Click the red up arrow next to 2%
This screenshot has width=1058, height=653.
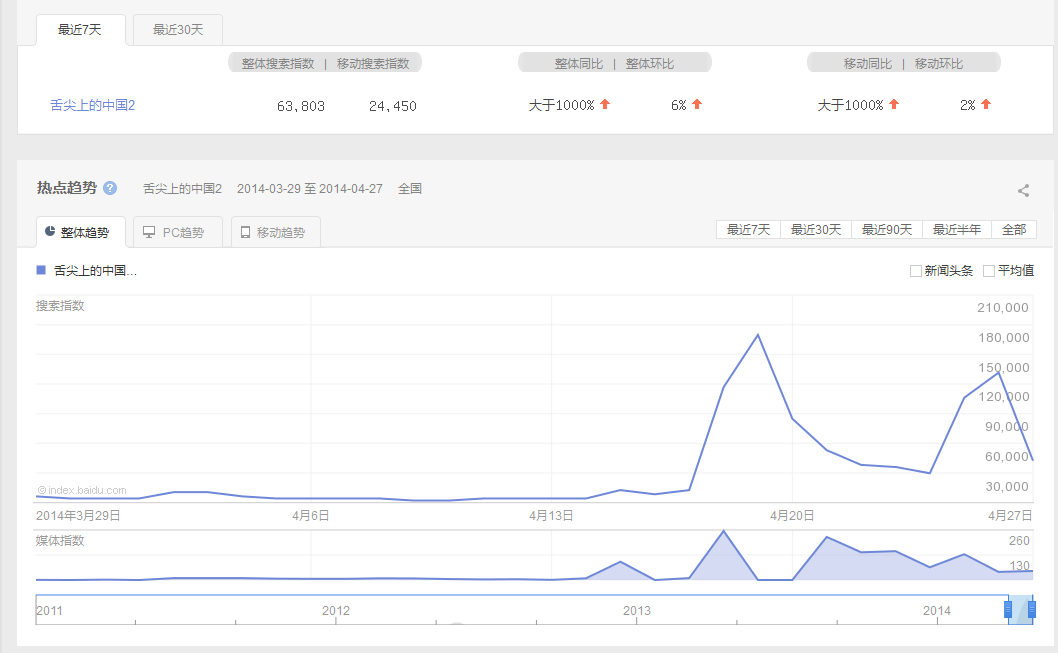point(986,104)
